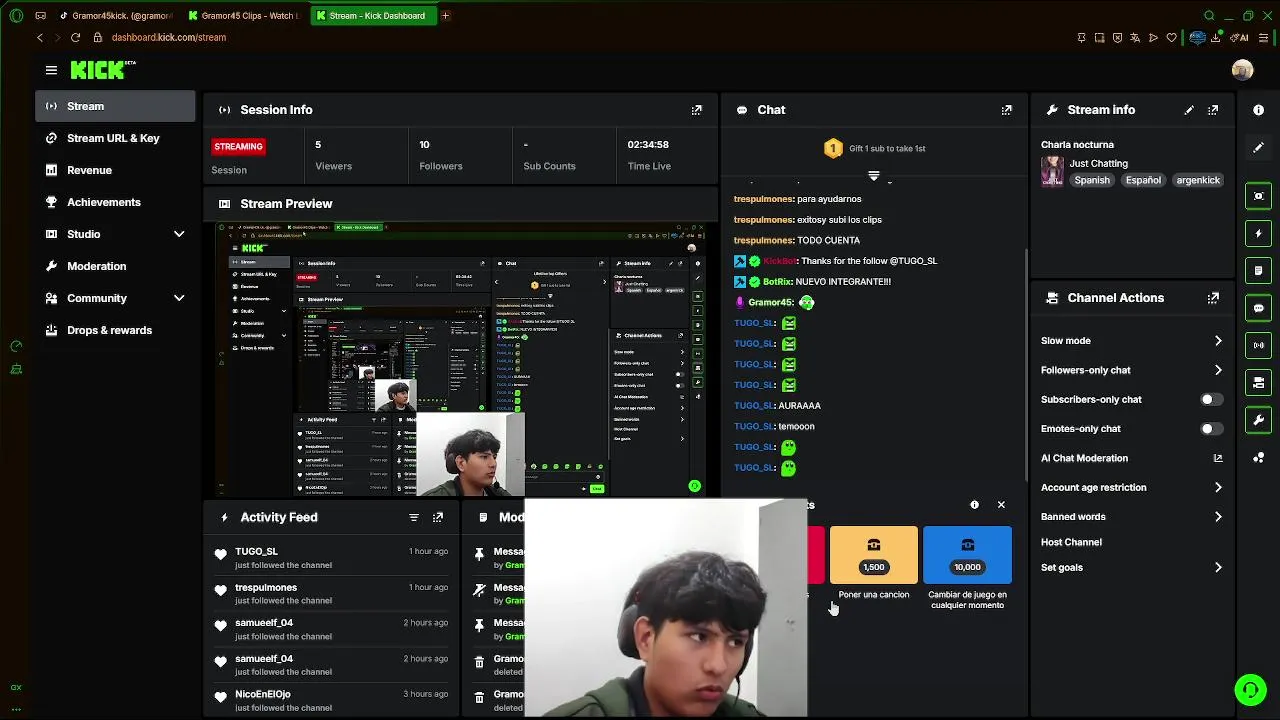This screenshot has width=1280, height=720.
Task: Click the Just Chatting category thumbnail
Action: (x=1052, y=171)
